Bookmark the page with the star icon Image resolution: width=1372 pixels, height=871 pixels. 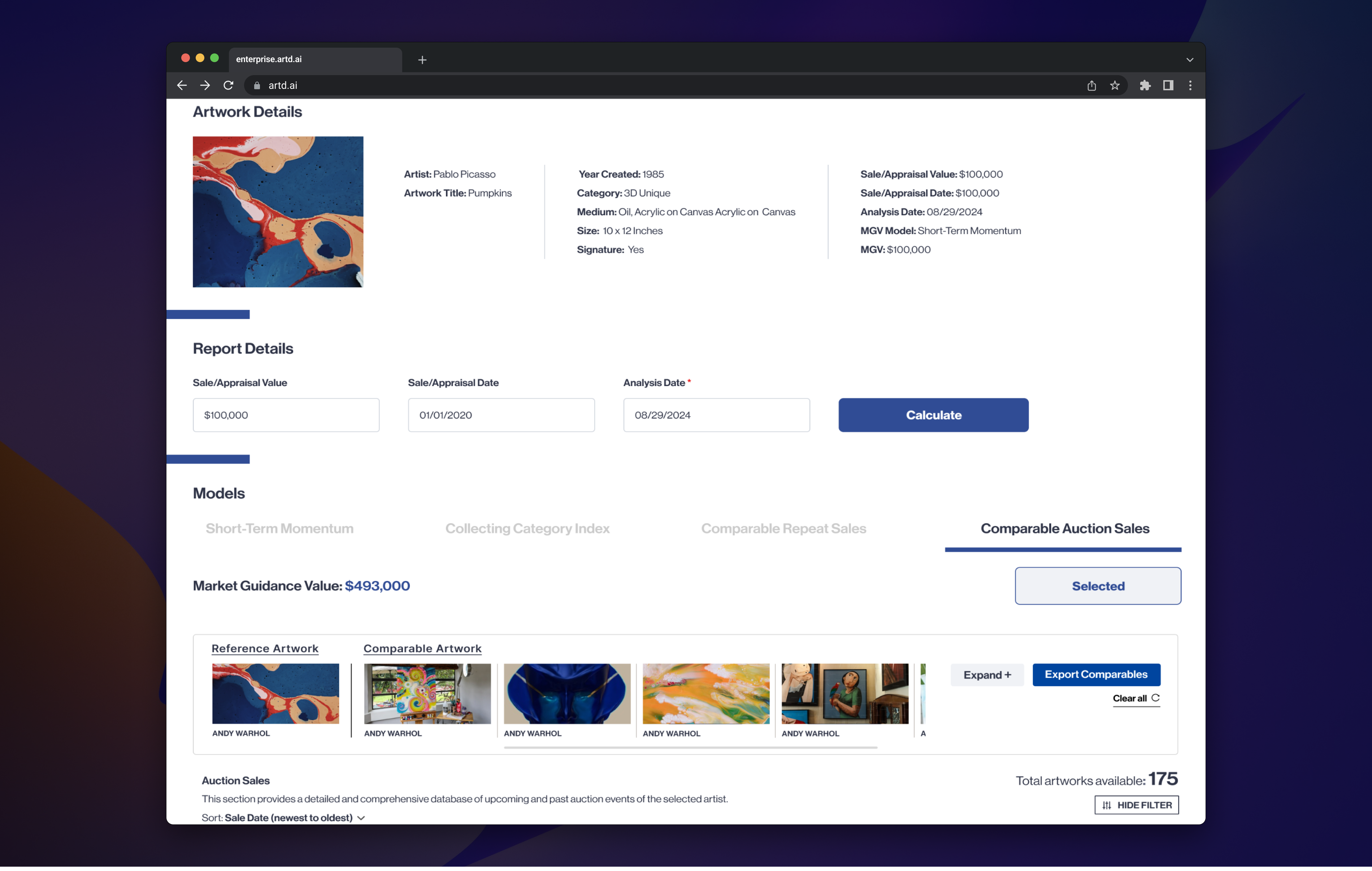tap(1115, 86)
